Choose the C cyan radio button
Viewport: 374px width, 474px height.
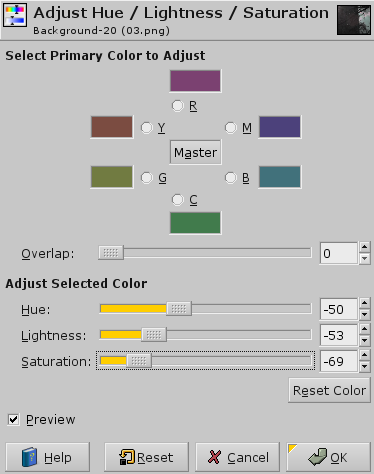point(178,200)
